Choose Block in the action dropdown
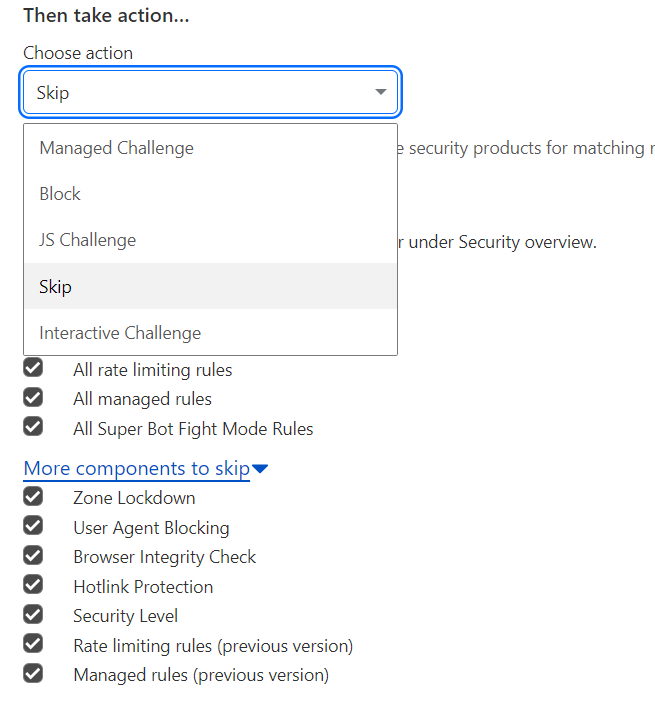655x706 pixels. [210, 194]
